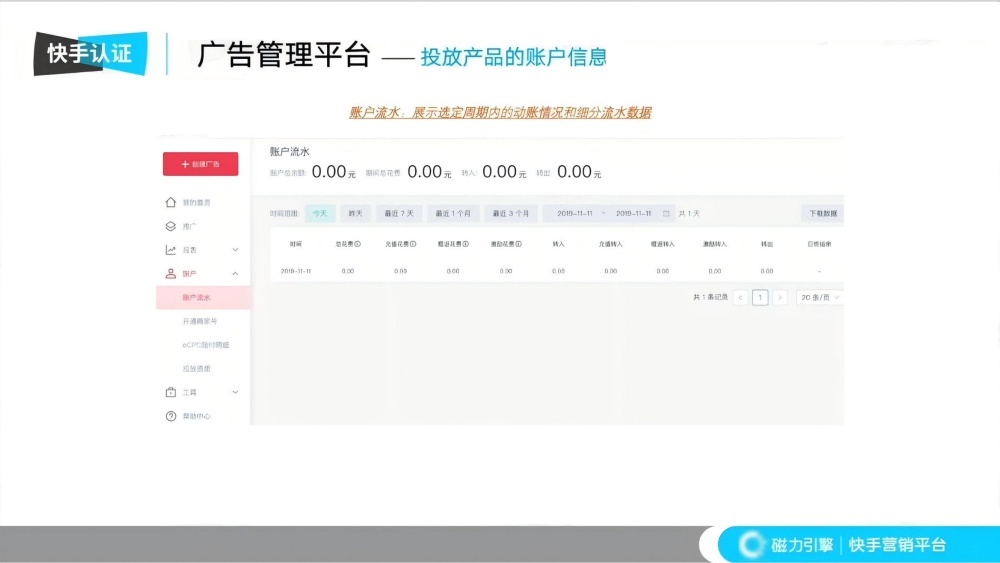Click the person icon next to 账户
Image resolution: width=1000 pixels, height=563 pixels.
click(x=170, y=274)
